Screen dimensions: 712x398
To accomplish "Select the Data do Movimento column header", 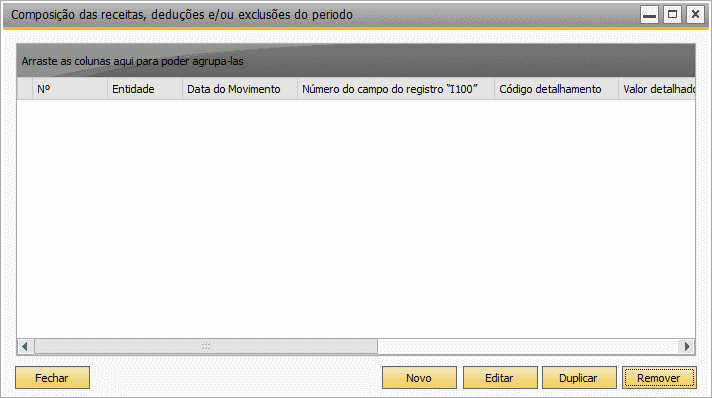I will pyautogui.click(x=240, y=89).
